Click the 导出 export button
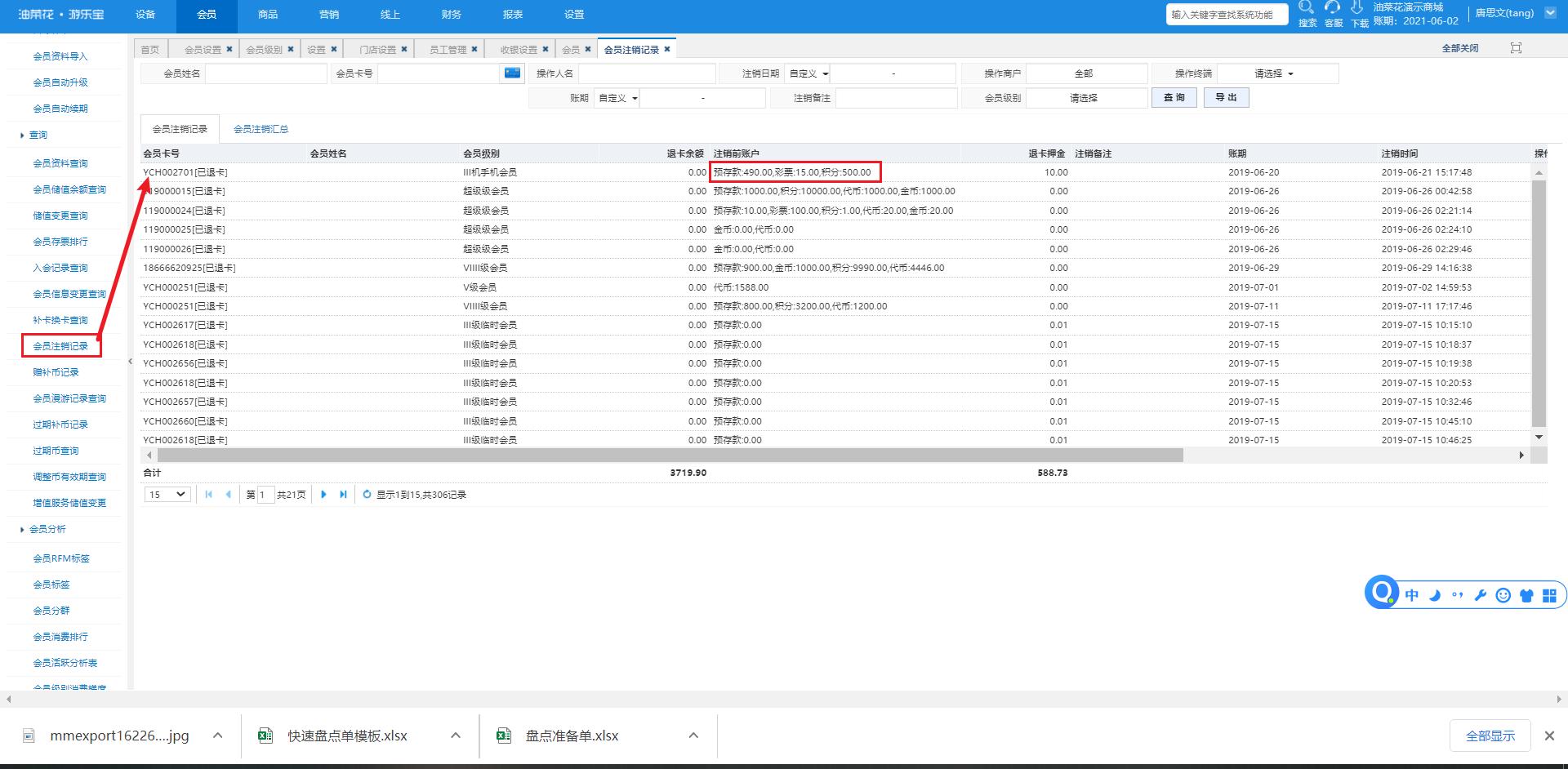 tap(1226, 98)
